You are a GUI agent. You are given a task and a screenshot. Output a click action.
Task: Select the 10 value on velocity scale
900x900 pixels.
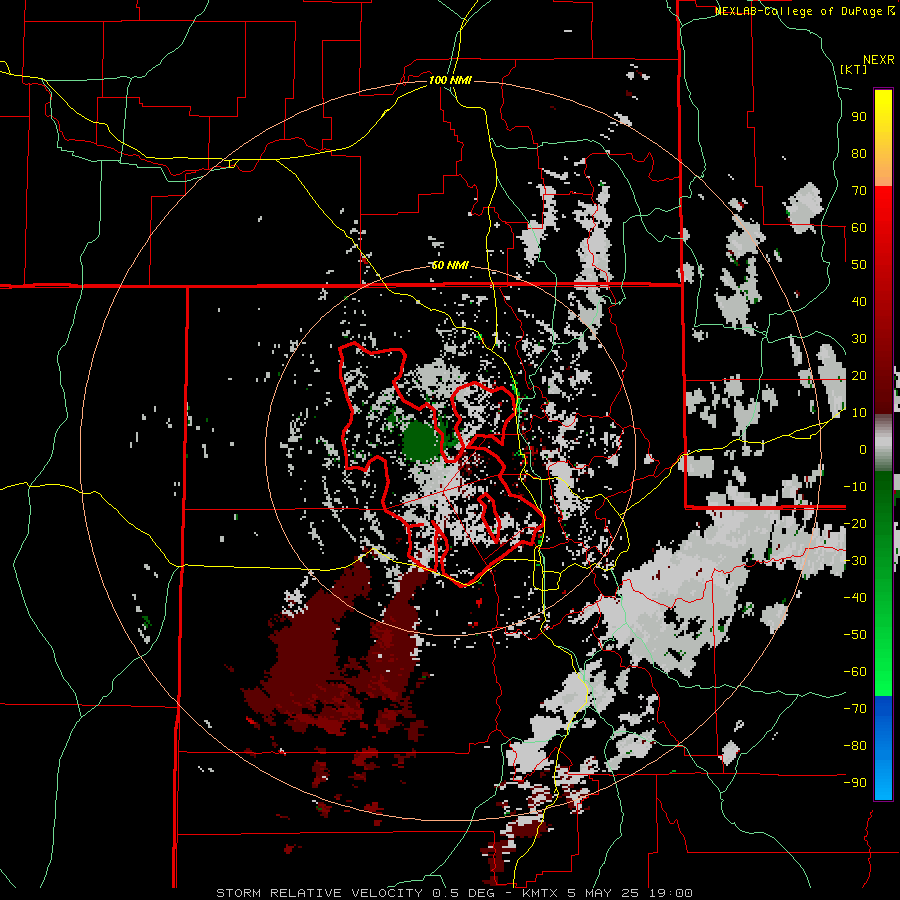(859, 413)
